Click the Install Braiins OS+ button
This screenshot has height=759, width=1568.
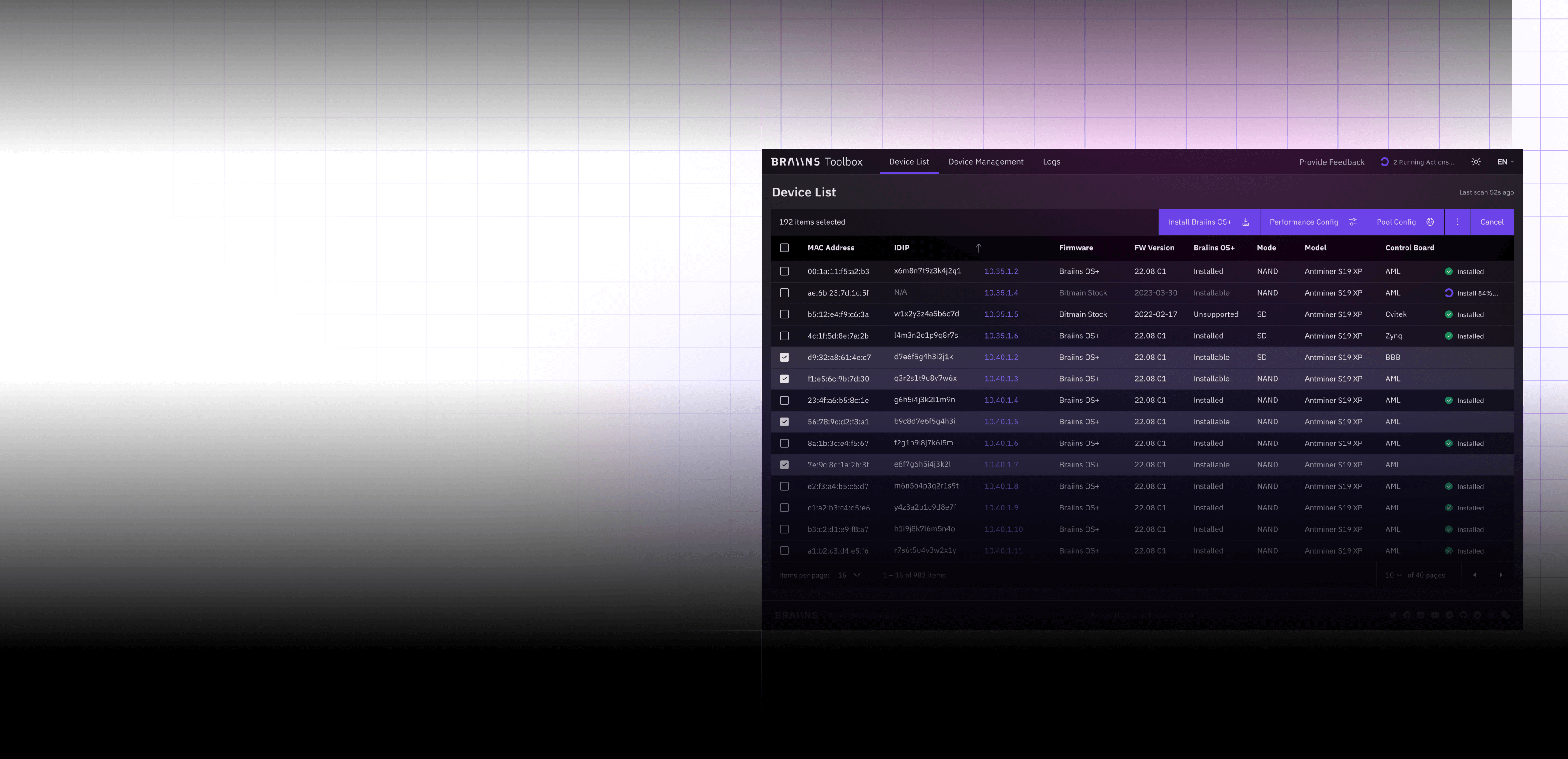pyautogui.click(x=1208, y=222)
